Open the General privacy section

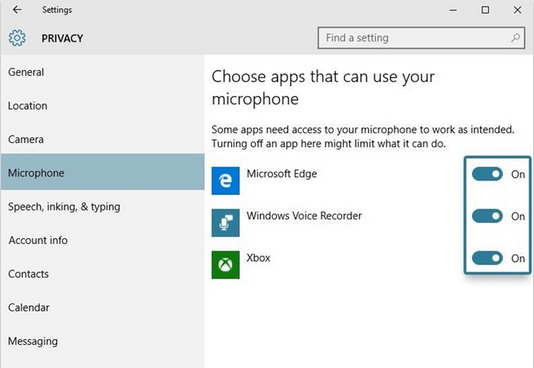tap(102, 72)
